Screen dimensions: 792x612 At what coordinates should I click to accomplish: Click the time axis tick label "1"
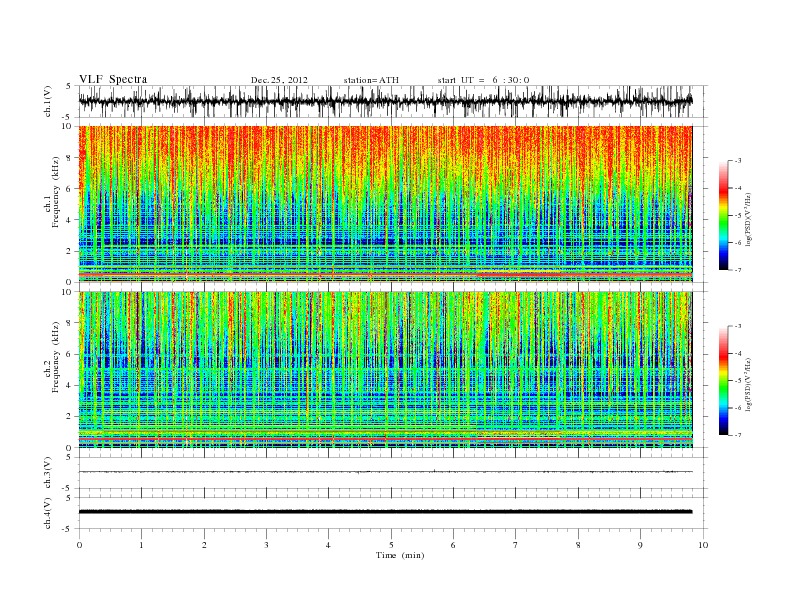[x=141, y=545]
